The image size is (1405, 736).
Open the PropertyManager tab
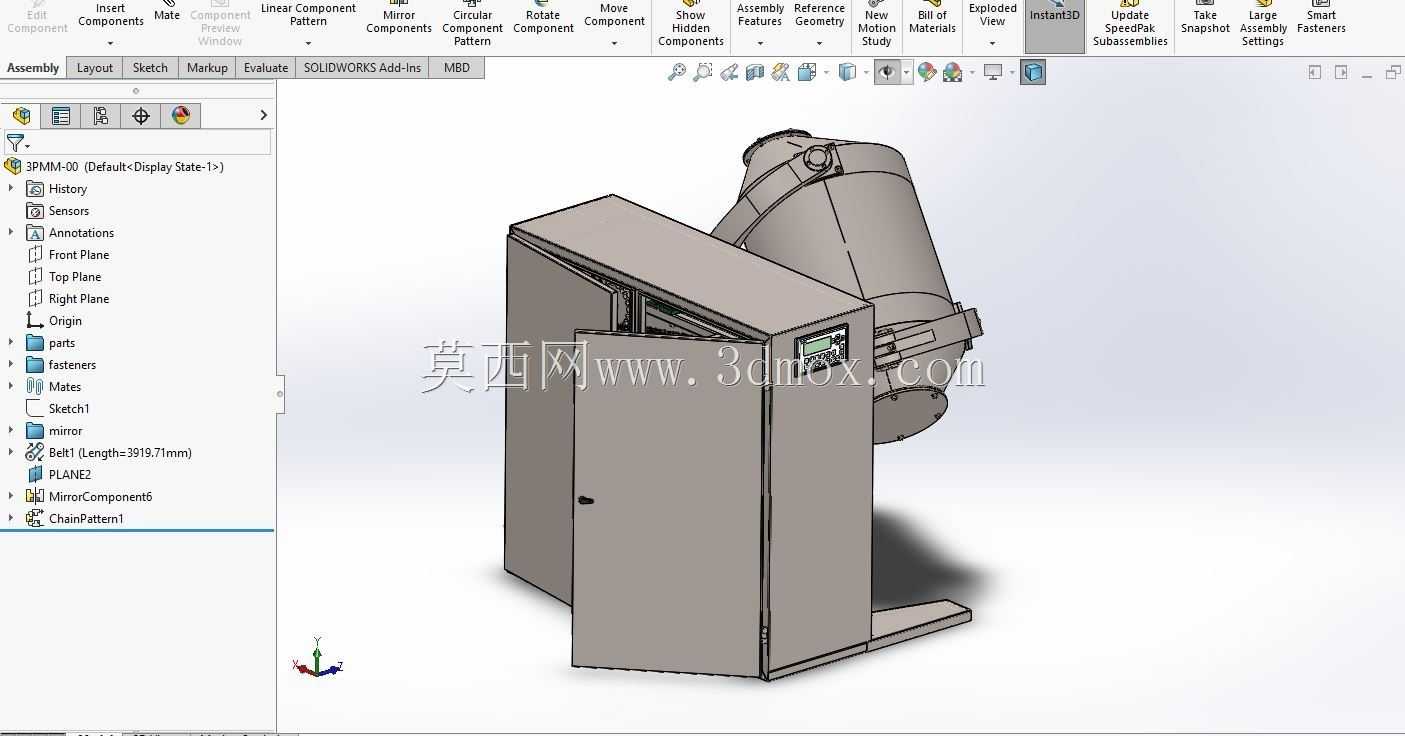tap(61, 116)
